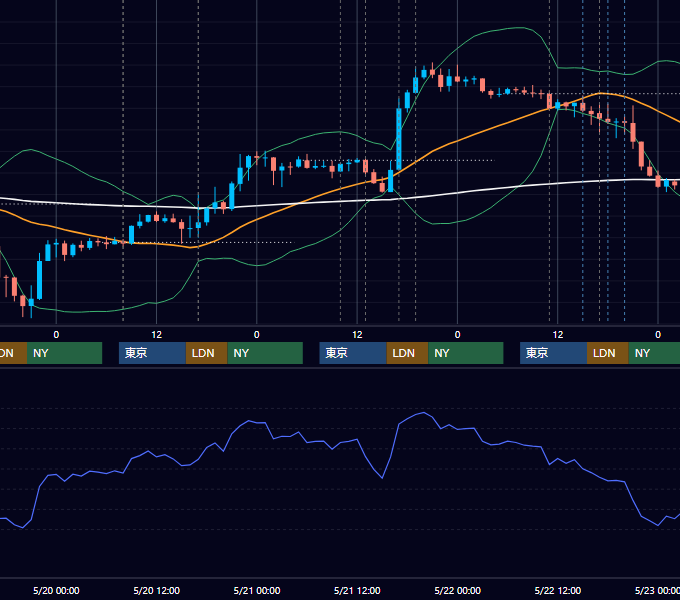Click hour marker 12 above 5/20 12:00
Viewport: 680px width, 600px height.
coord(157,335)
